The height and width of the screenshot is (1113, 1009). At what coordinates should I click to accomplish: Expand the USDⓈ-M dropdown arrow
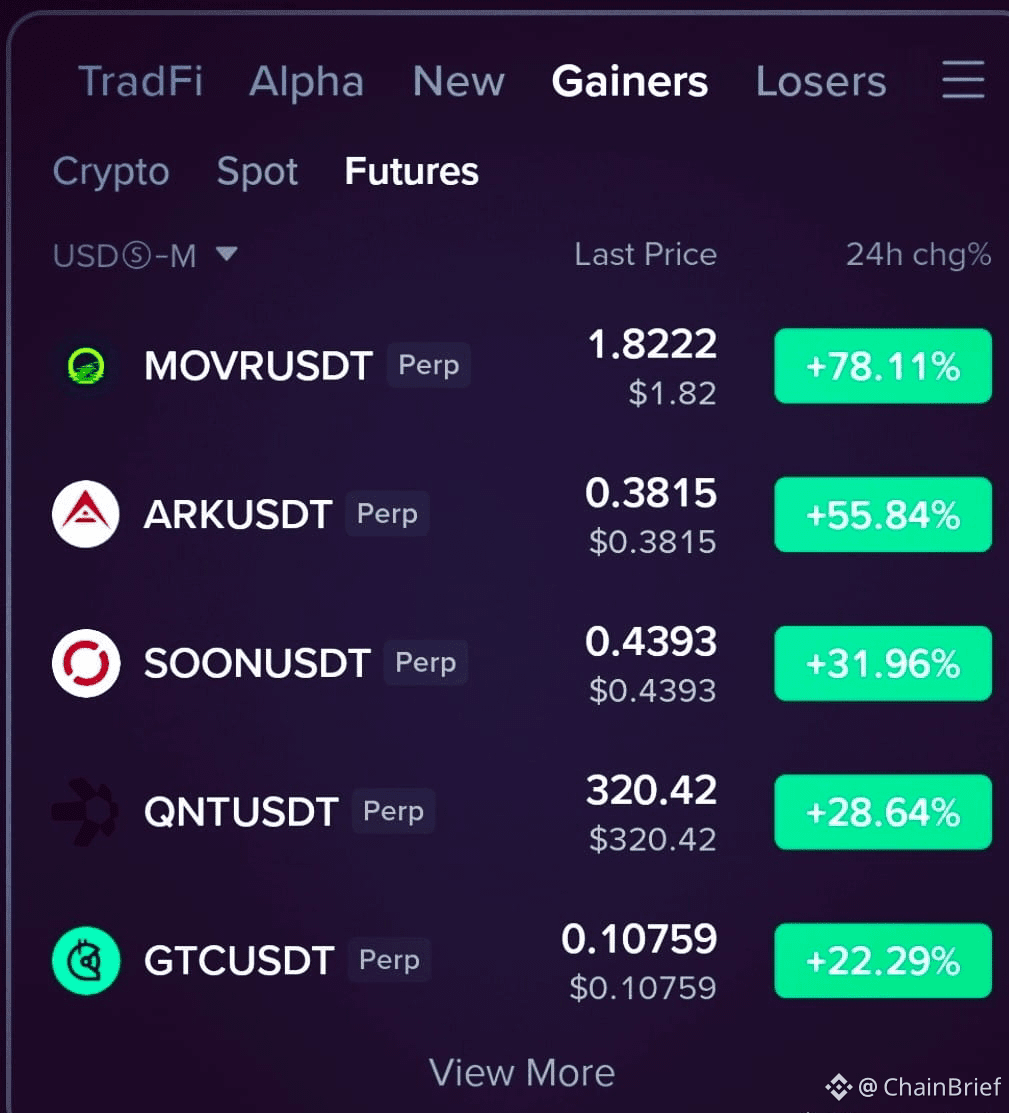coord(227,253)
